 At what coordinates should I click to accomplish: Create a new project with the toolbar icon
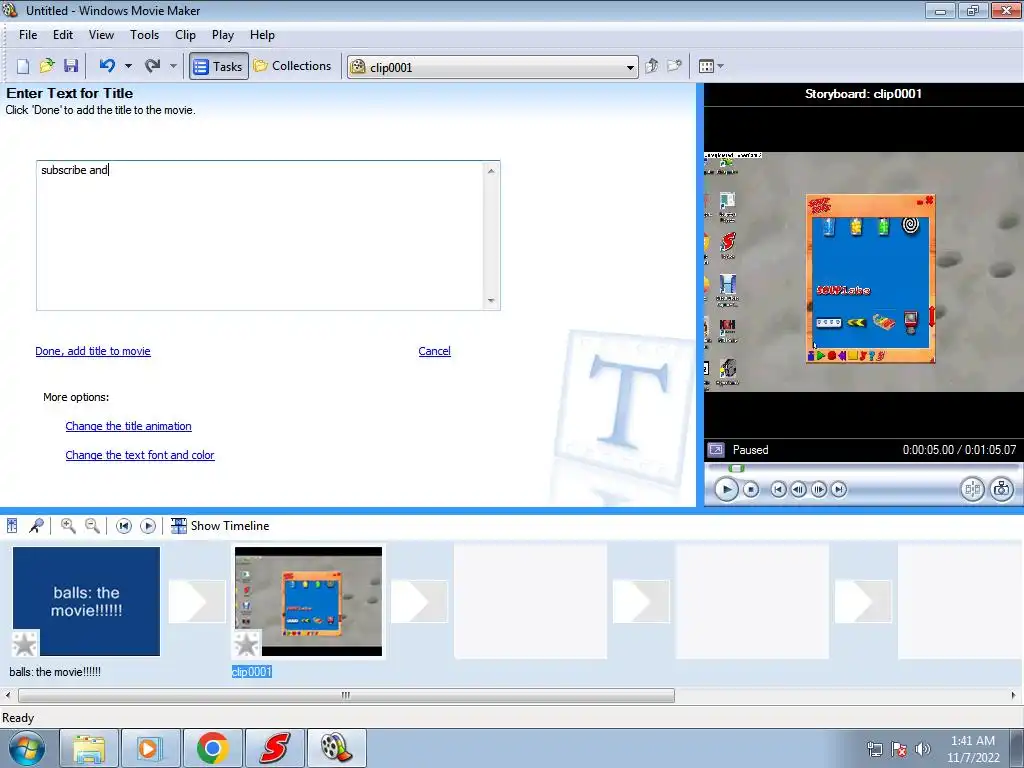[x=23, y=66]
